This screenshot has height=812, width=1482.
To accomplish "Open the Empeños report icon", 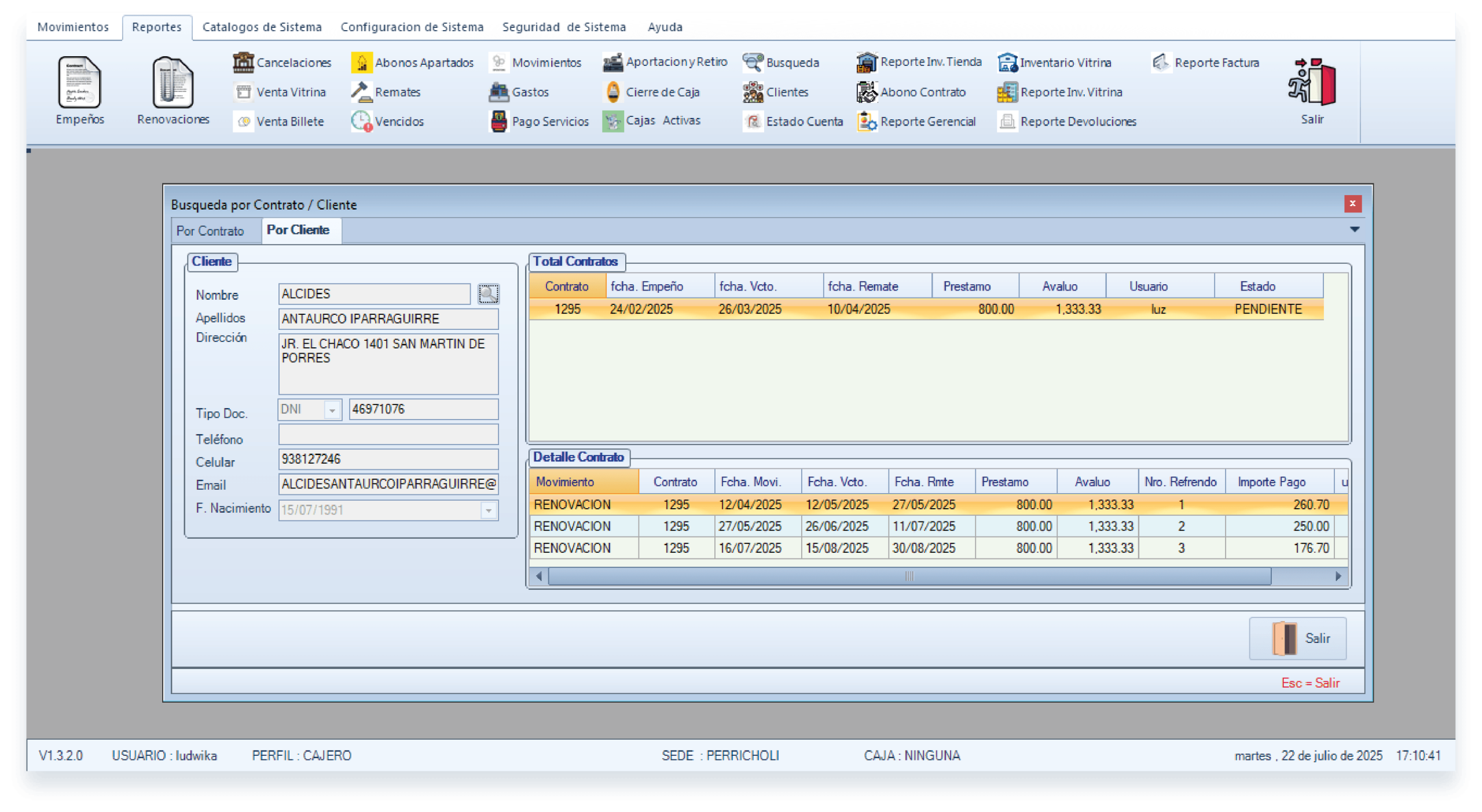I will point(79,83).
